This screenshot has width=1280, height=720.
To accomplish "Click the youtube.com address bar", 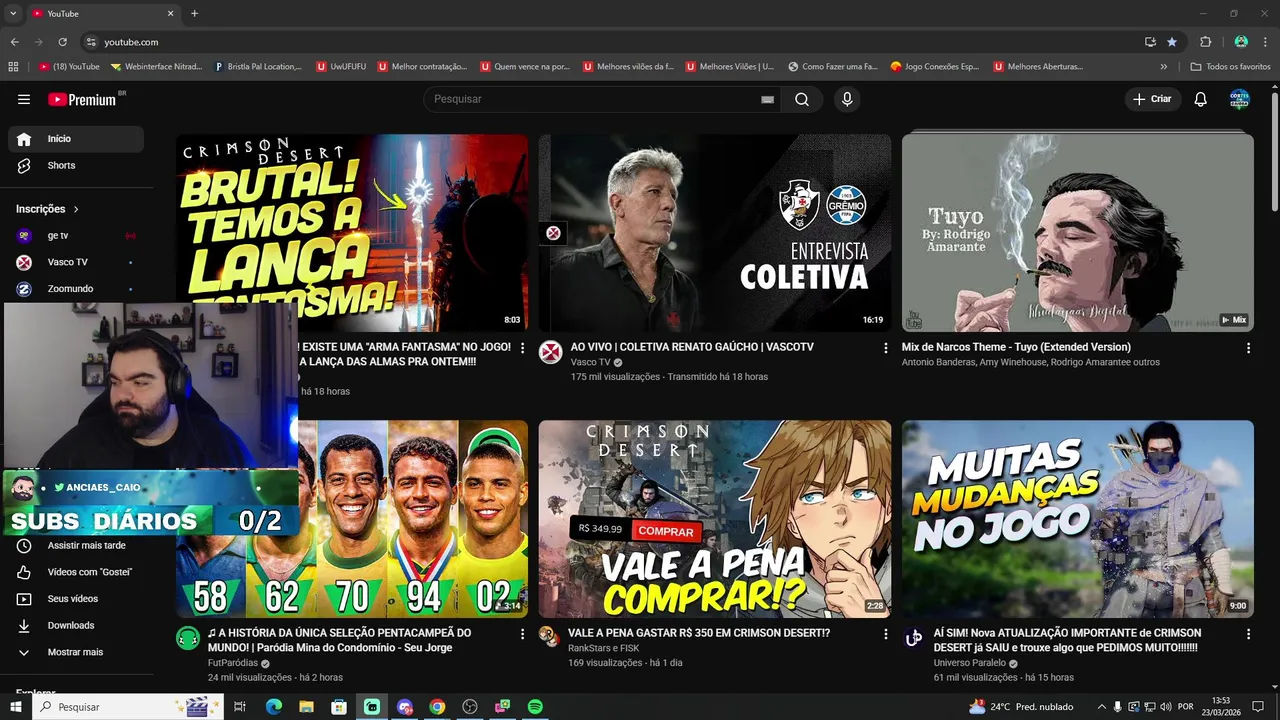I will tap(610, 42).
